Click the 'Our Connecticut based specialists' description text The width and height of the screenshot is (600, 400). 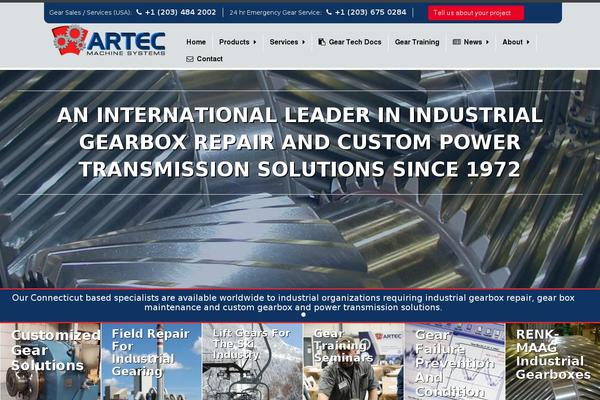click(x=293, y=302)
